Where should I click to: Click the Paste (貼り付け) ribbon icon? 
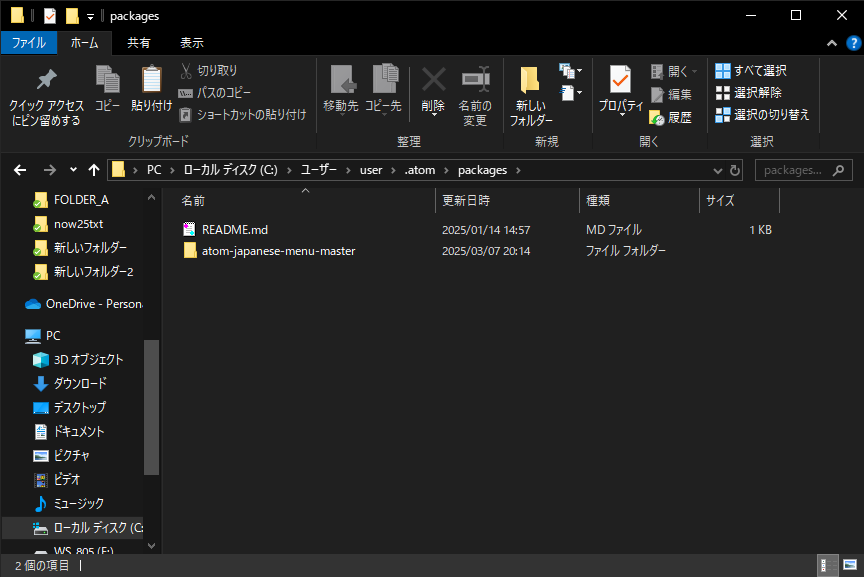[152, 88]
